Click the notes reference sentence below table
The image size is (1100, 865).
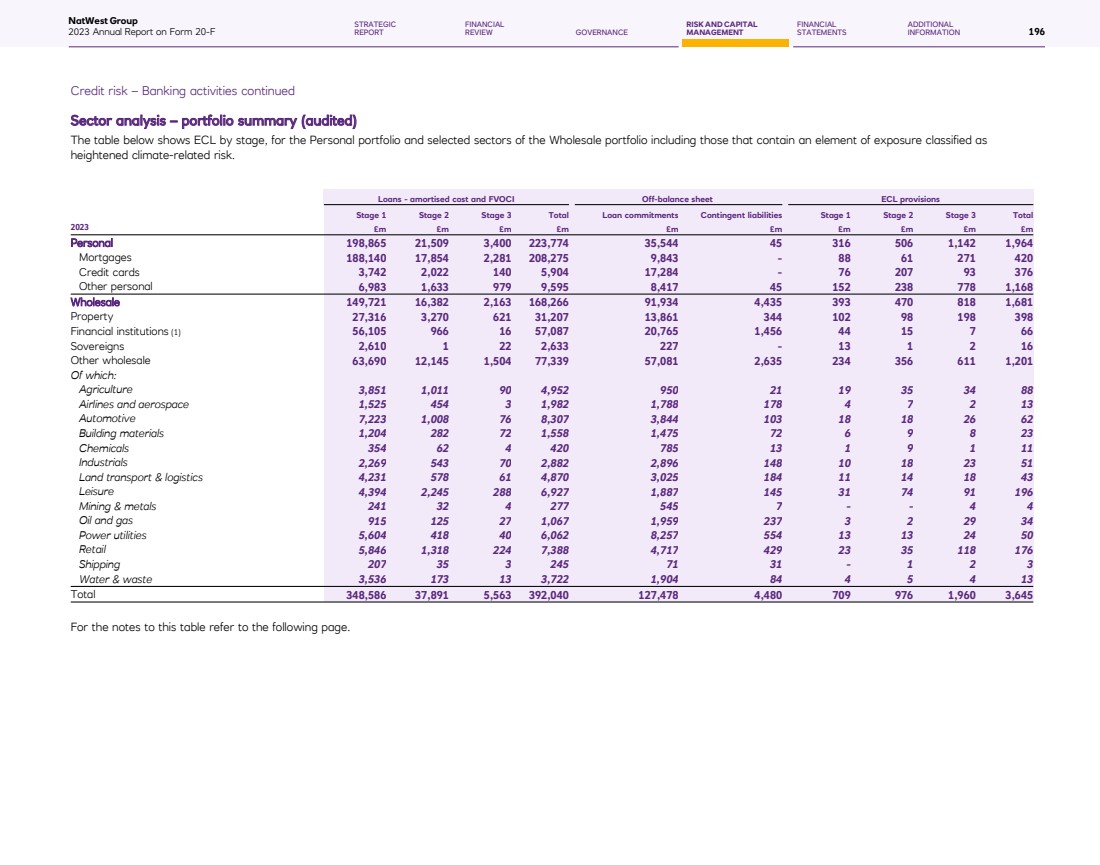(210, 628)
